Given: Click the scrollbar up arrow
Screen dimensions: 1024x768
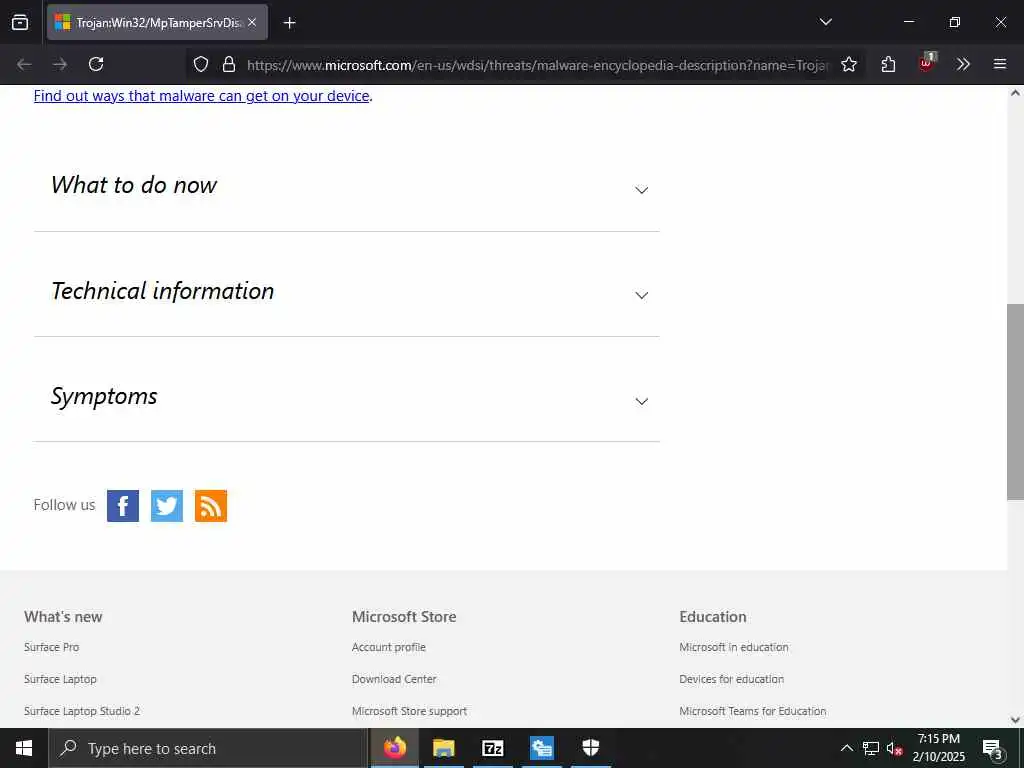Looking at the screenshot, I should coord(1015,93).
